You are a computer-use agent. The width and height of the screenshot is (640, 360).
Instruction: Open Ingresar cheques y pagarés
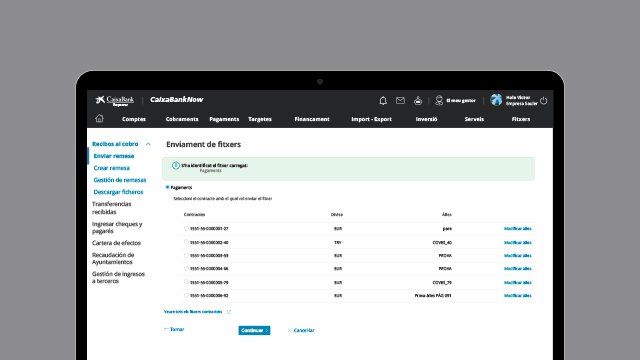[117, 227]
